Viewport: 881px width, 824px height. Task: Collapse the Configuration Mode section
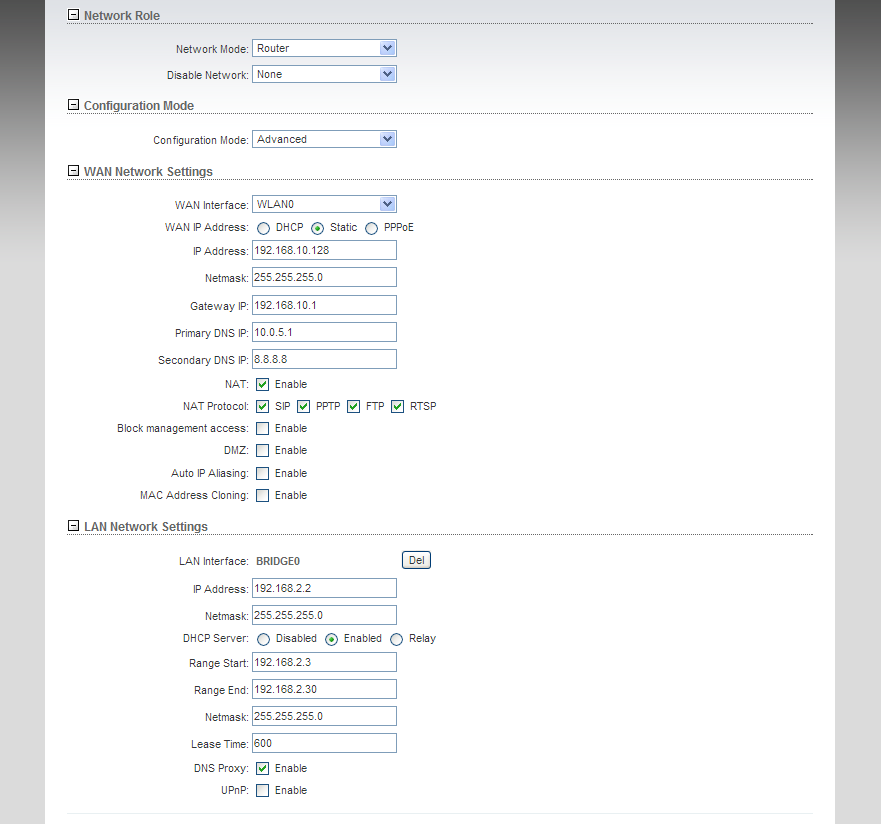click(x=73, y=105)
